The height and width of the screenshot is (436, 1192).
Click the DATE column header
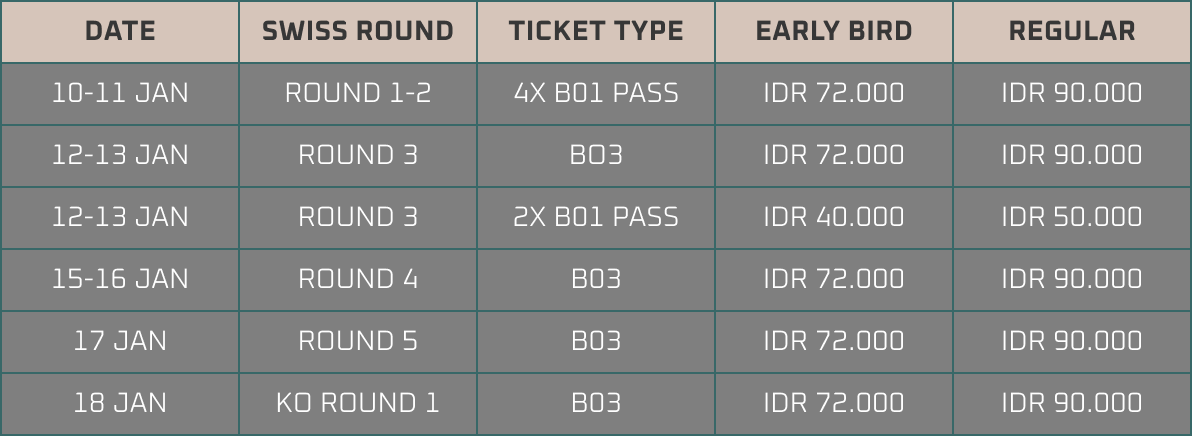120,31
